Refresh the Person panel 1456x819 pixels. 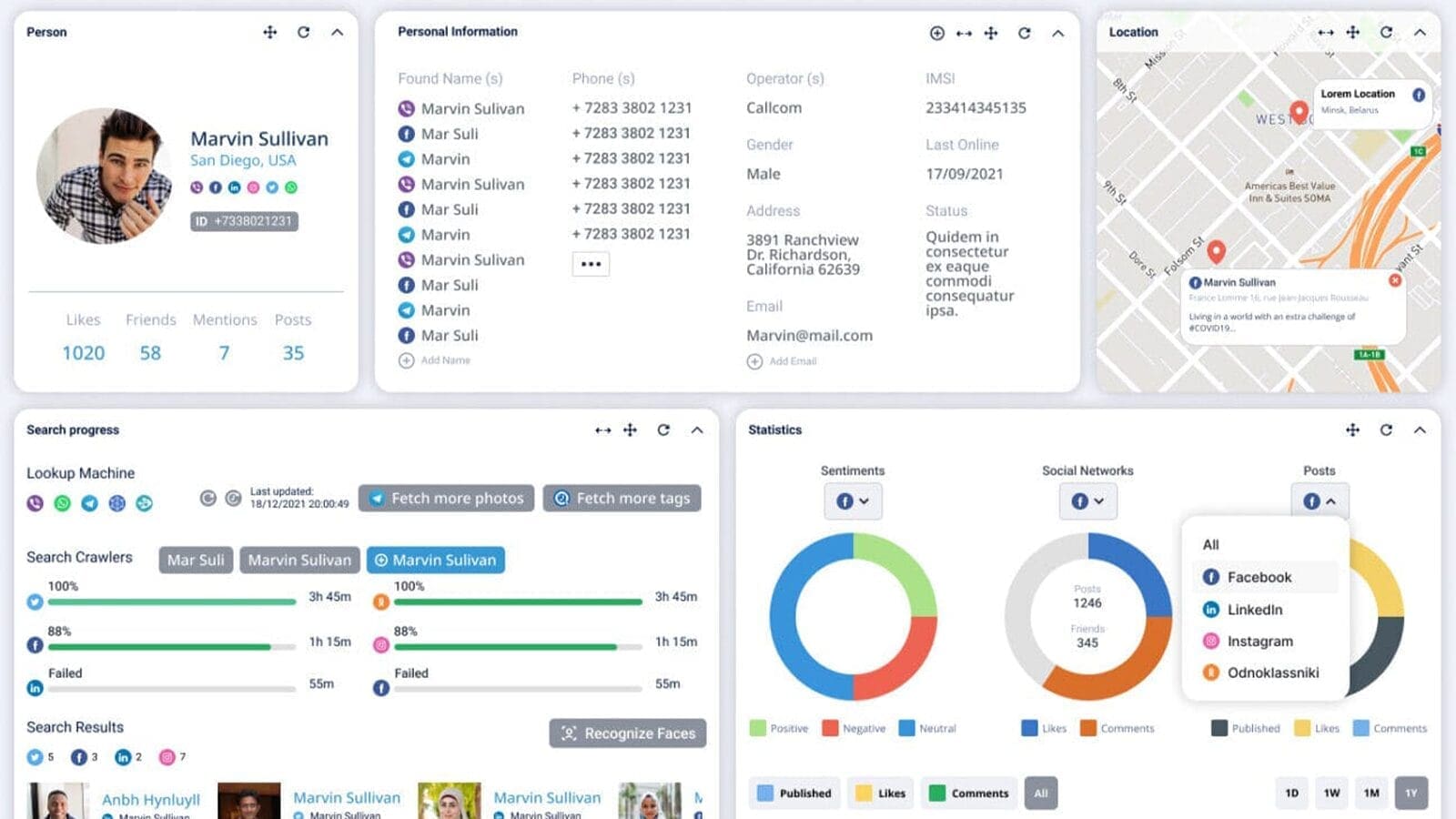[x=304, y=32]
